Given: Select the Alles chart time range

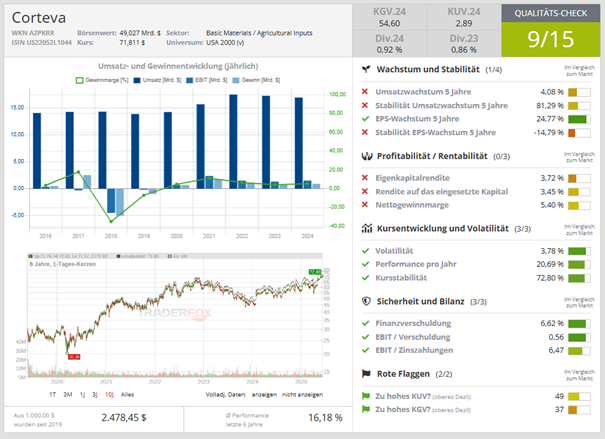Looking at the screenshot, I should (x=127, y=395).
